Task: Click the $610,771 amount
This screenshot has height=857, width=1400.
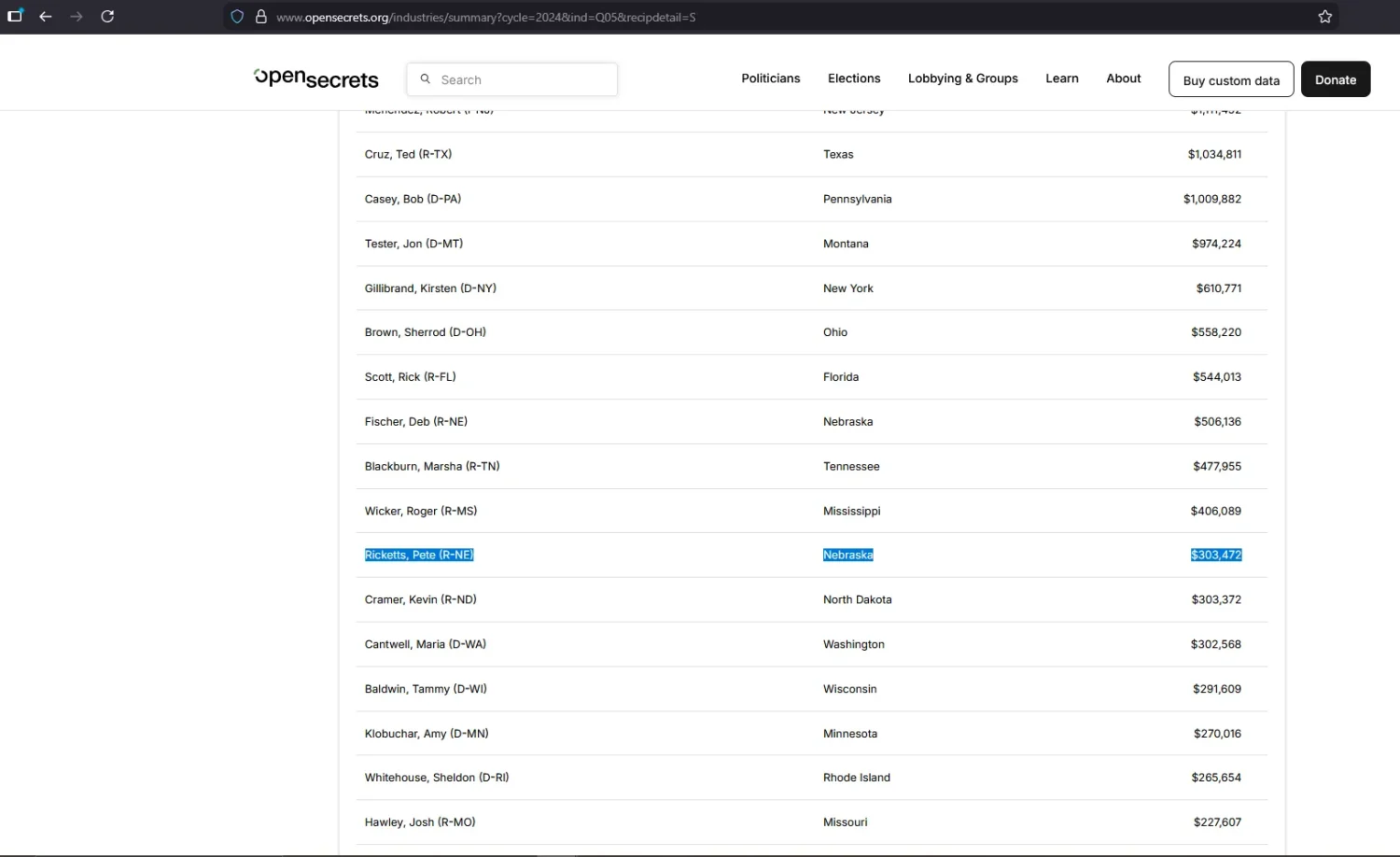Action: tap(1219, 289)
